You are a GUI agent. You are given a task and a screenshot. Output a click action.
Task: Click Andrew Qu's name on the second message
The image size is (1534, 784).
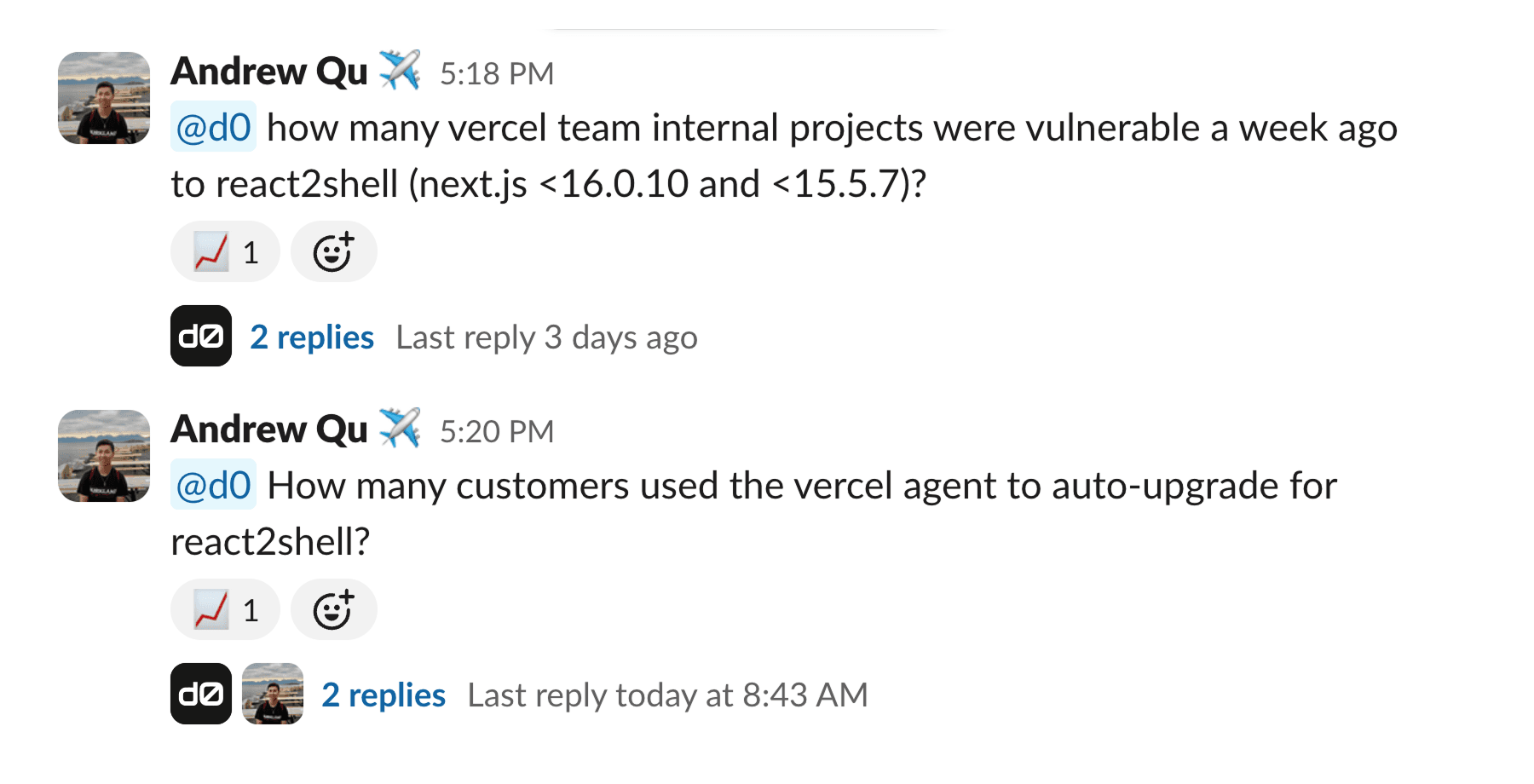(268, 429)
